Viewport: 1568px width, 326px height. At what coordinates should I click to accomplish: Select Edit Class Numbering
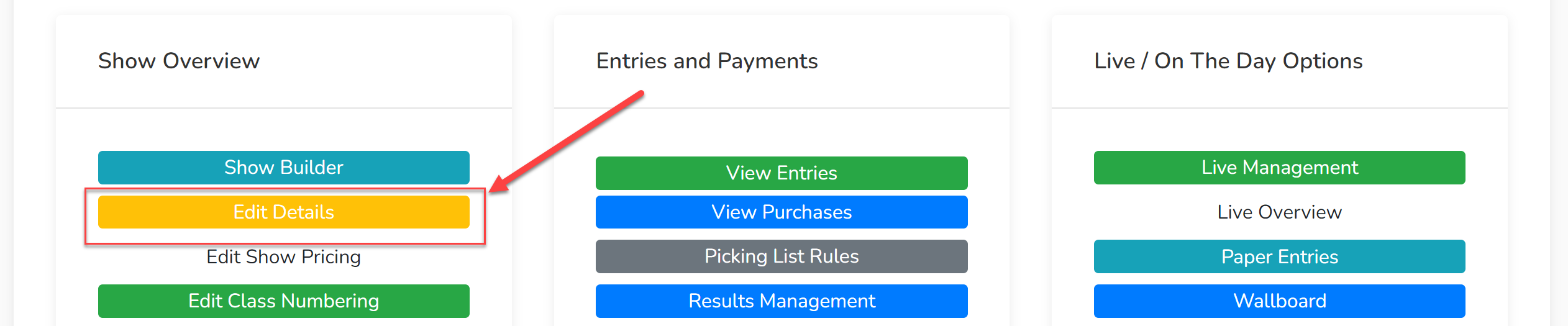tap(284, 301)
